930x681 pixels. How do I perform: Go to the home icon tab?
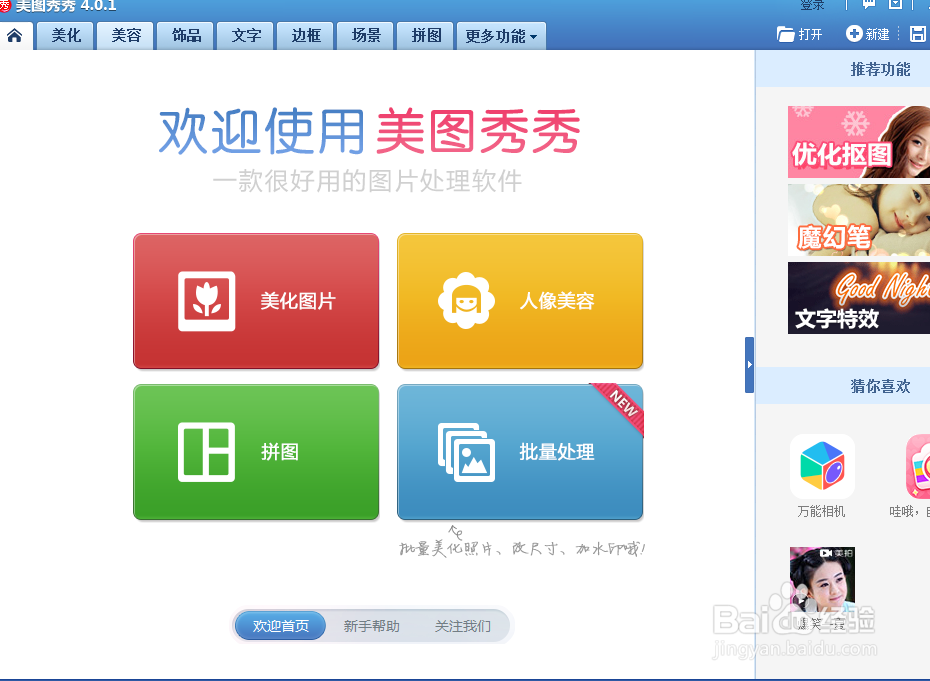15,36
